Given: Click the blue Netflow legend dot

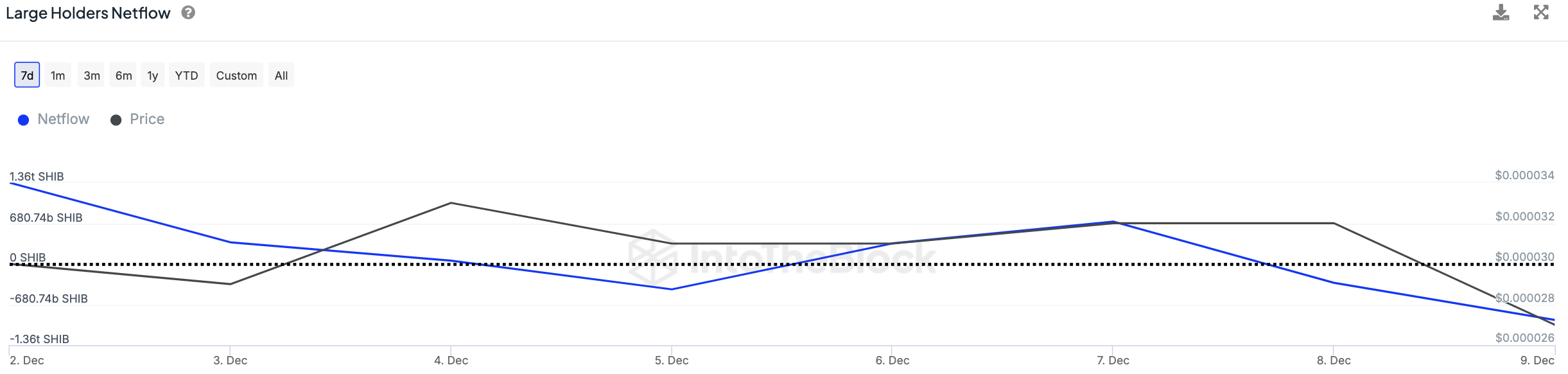Looking at the screenshot, I should 24,120.
